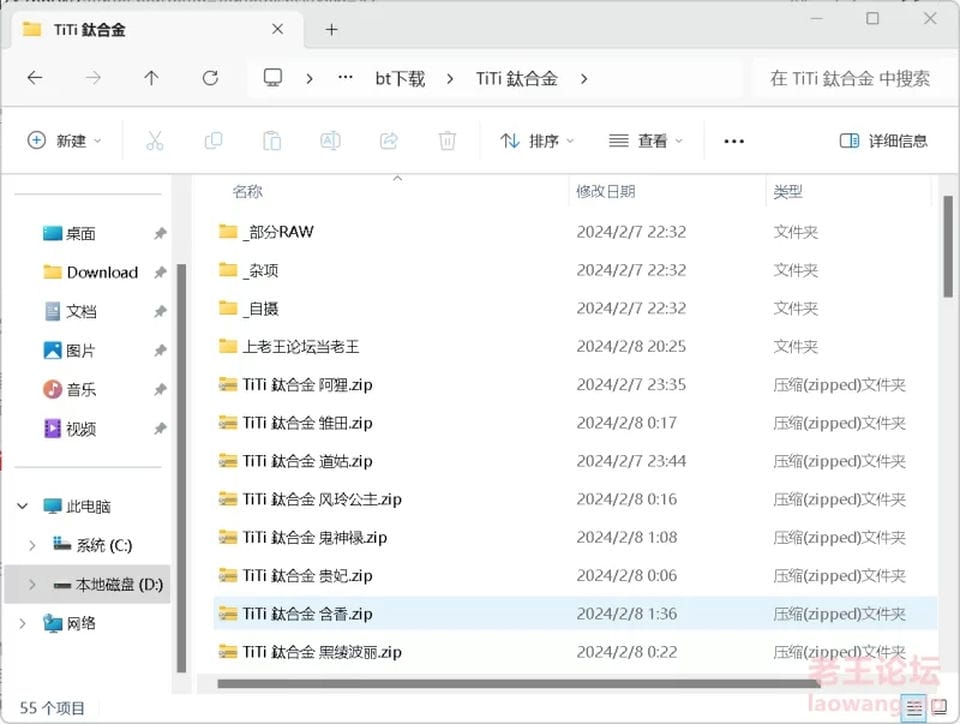
Task: Open Download folder in sidebar
Action: tap(102, 272)
